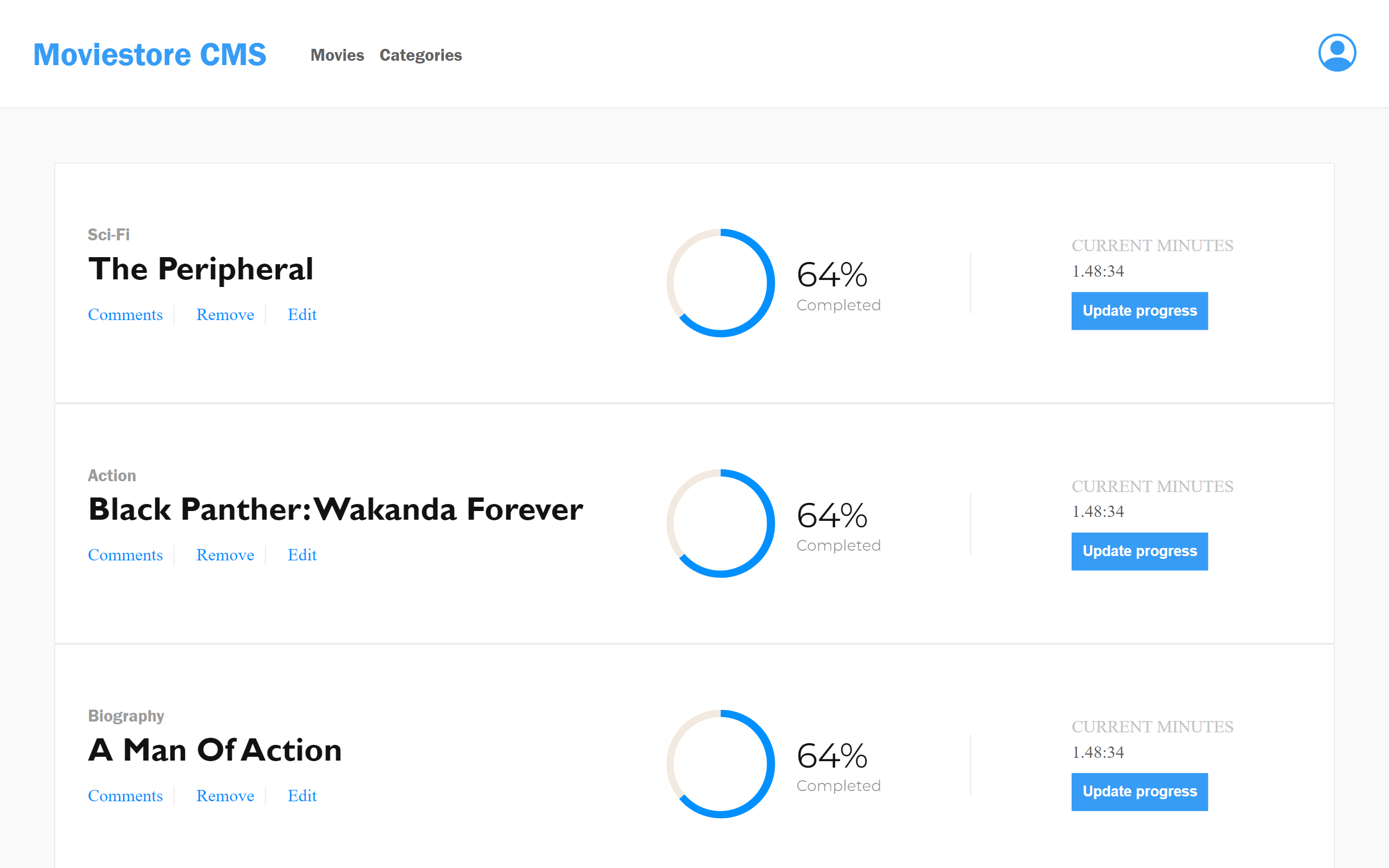
Task: Remove Black Panther: Wakanda Forever
Action: [225, 555]
